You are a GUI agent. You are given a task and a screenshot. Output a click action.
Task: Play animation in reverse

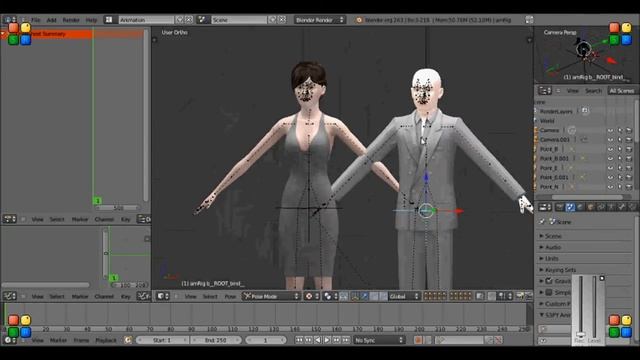318,340
